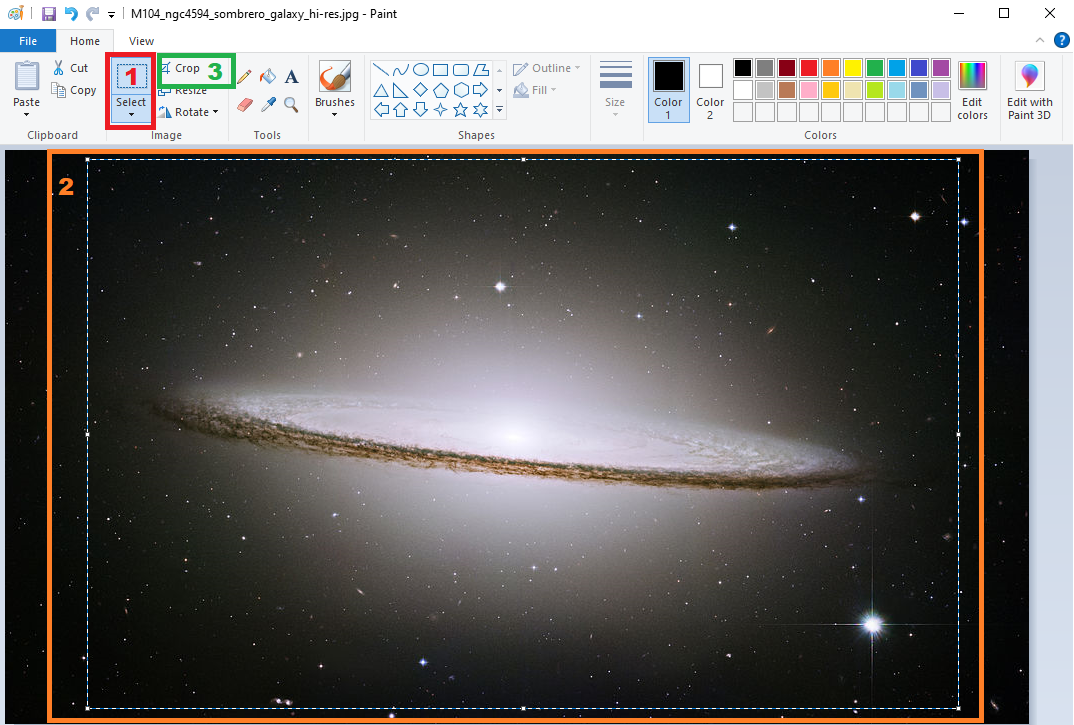1074x725 pixels.
Task: Open Paint Help question mark
Action: [x=1062, y=40]
